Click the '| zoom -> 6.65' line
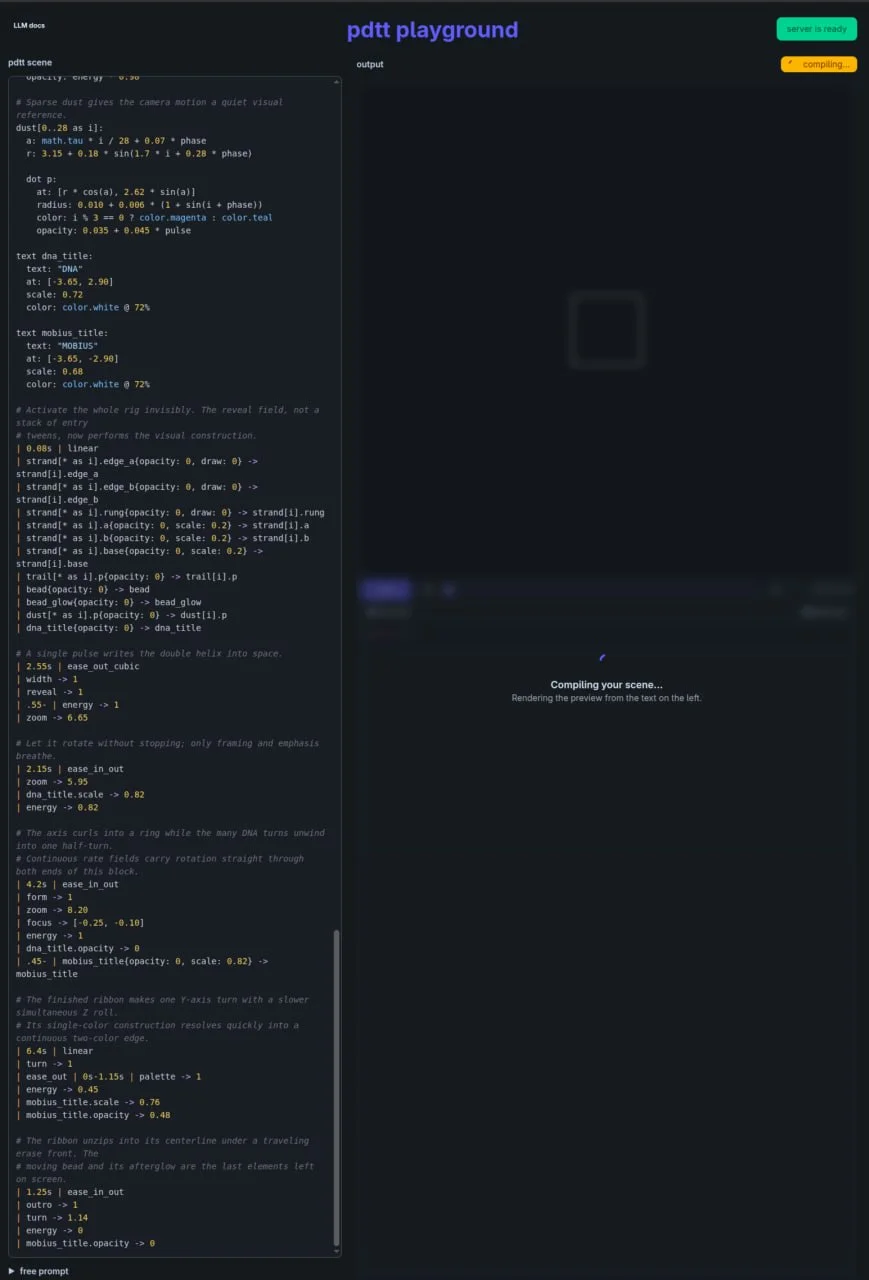869x1280 pixels. [x=52, y=718]
